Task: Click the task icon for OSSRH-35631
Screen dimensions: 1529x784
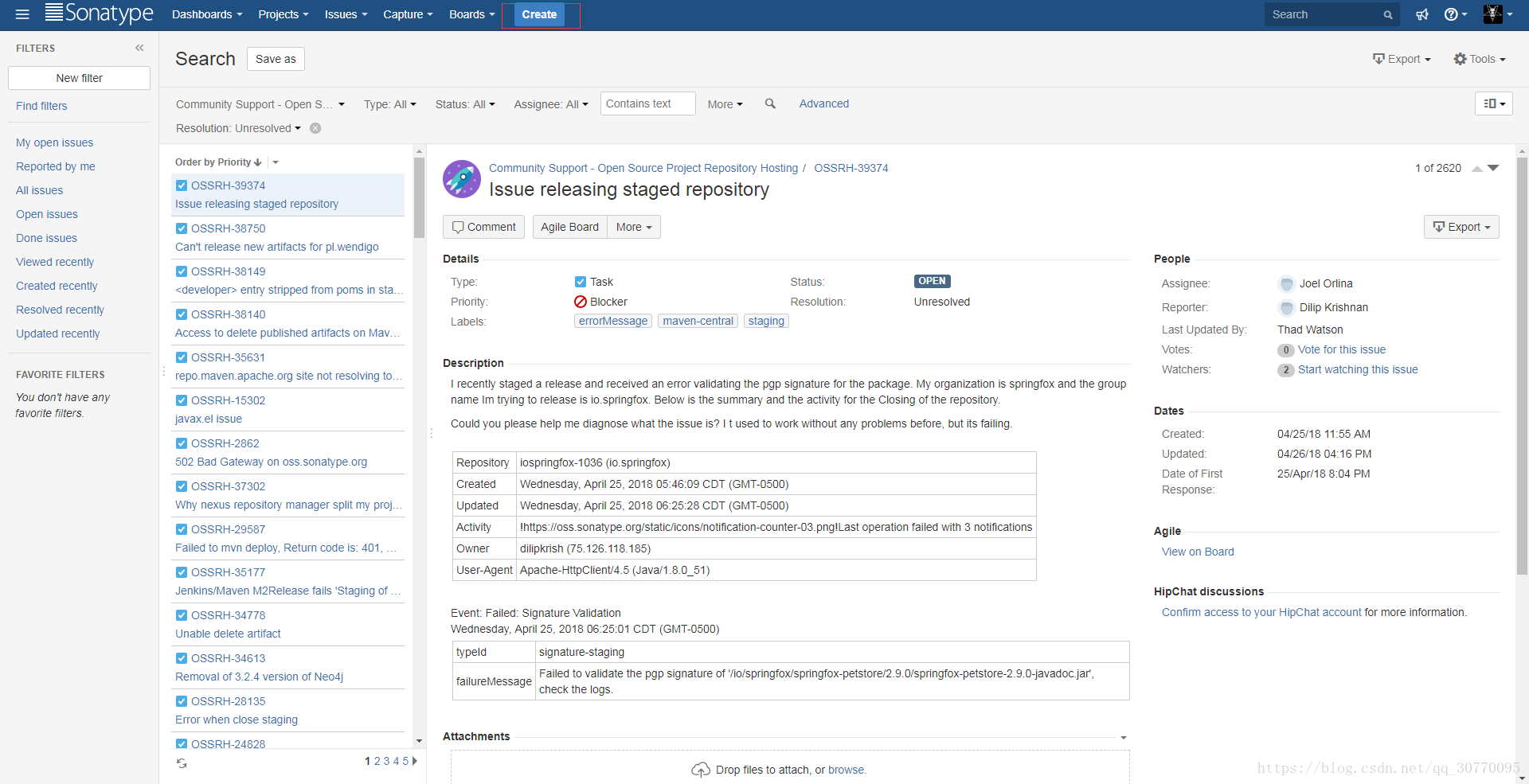Action: (182, 357)
